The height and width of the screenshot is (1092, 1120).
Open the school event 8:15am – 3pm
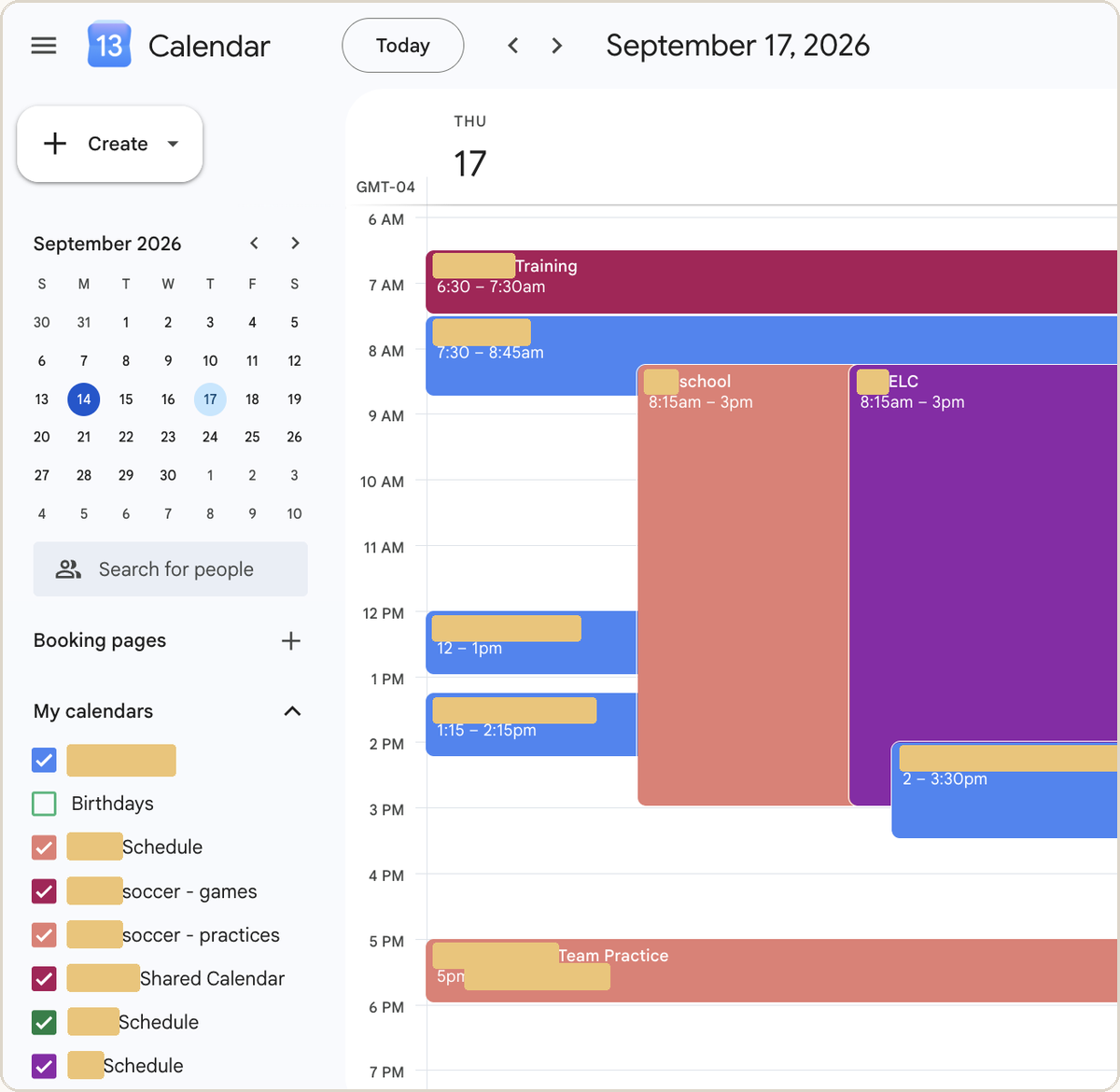(x=743, y=584)
